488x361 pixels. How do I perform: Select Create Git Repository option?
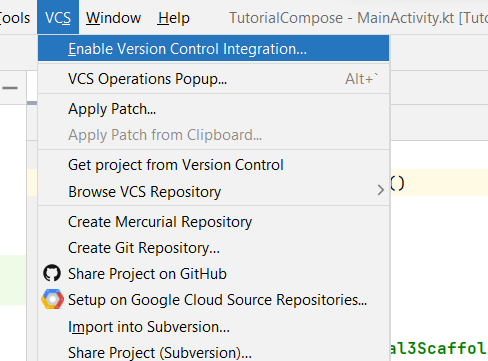[x=213, y=248]
